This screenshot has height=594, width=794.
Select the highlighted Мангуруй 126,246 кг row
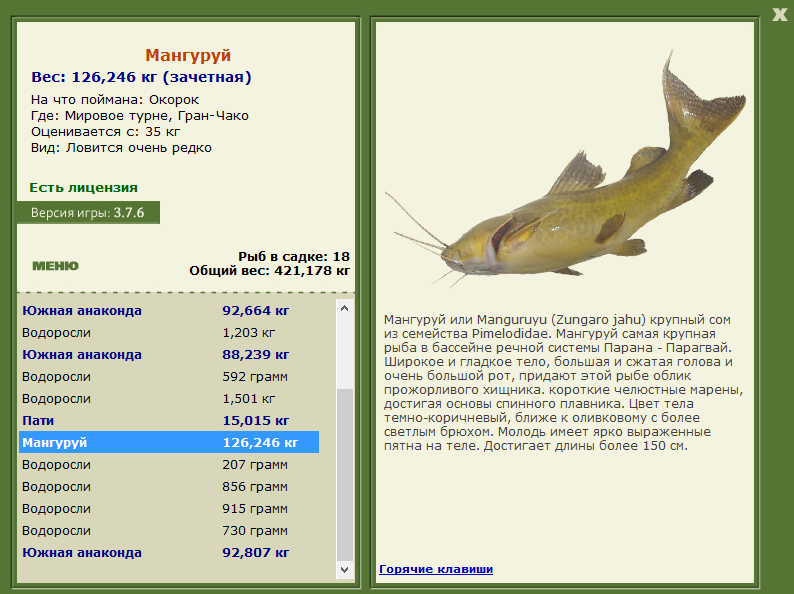[x=169, y=443]
